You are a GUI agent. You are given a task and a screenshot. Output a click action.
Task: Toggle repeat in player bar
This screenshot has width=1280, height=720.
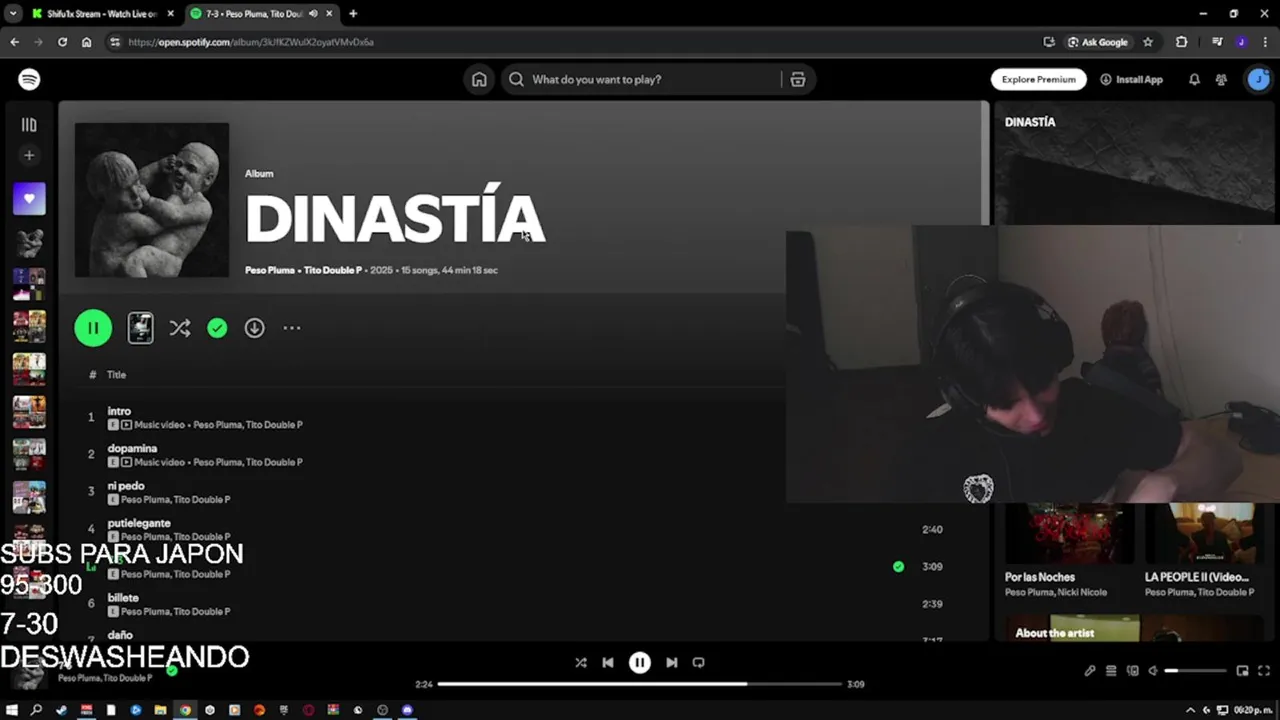[698, 662]
